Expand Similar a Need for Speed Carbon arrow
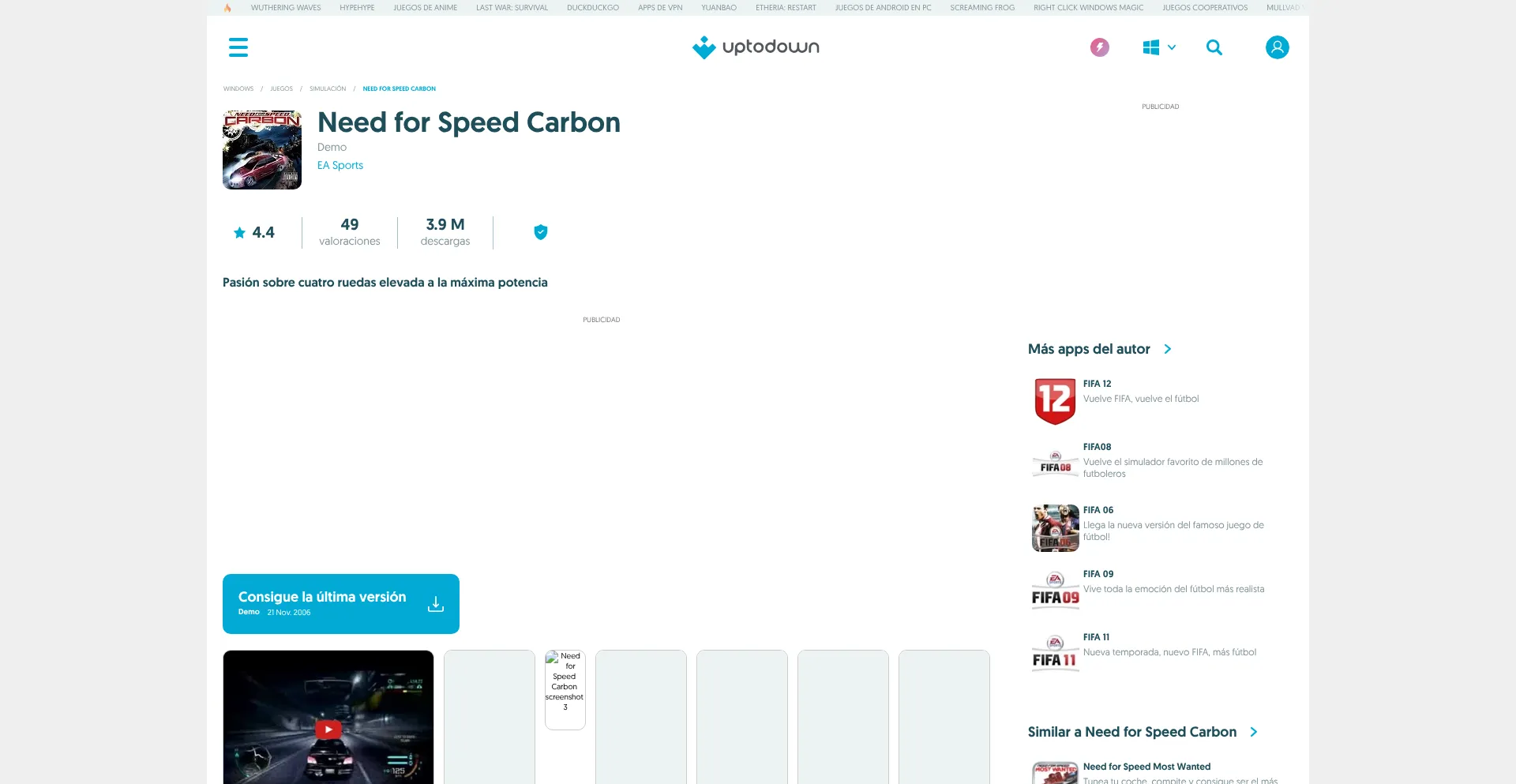The height and width of the screenshot is (784, 1516). 1254,732
